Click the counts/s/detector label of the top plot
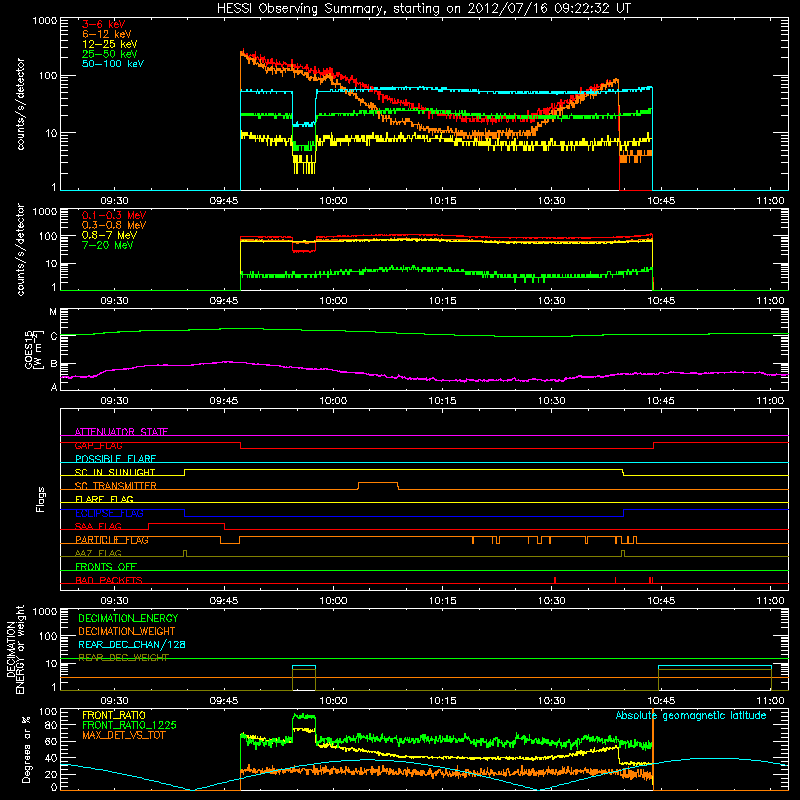 click(x=20, y=104)
